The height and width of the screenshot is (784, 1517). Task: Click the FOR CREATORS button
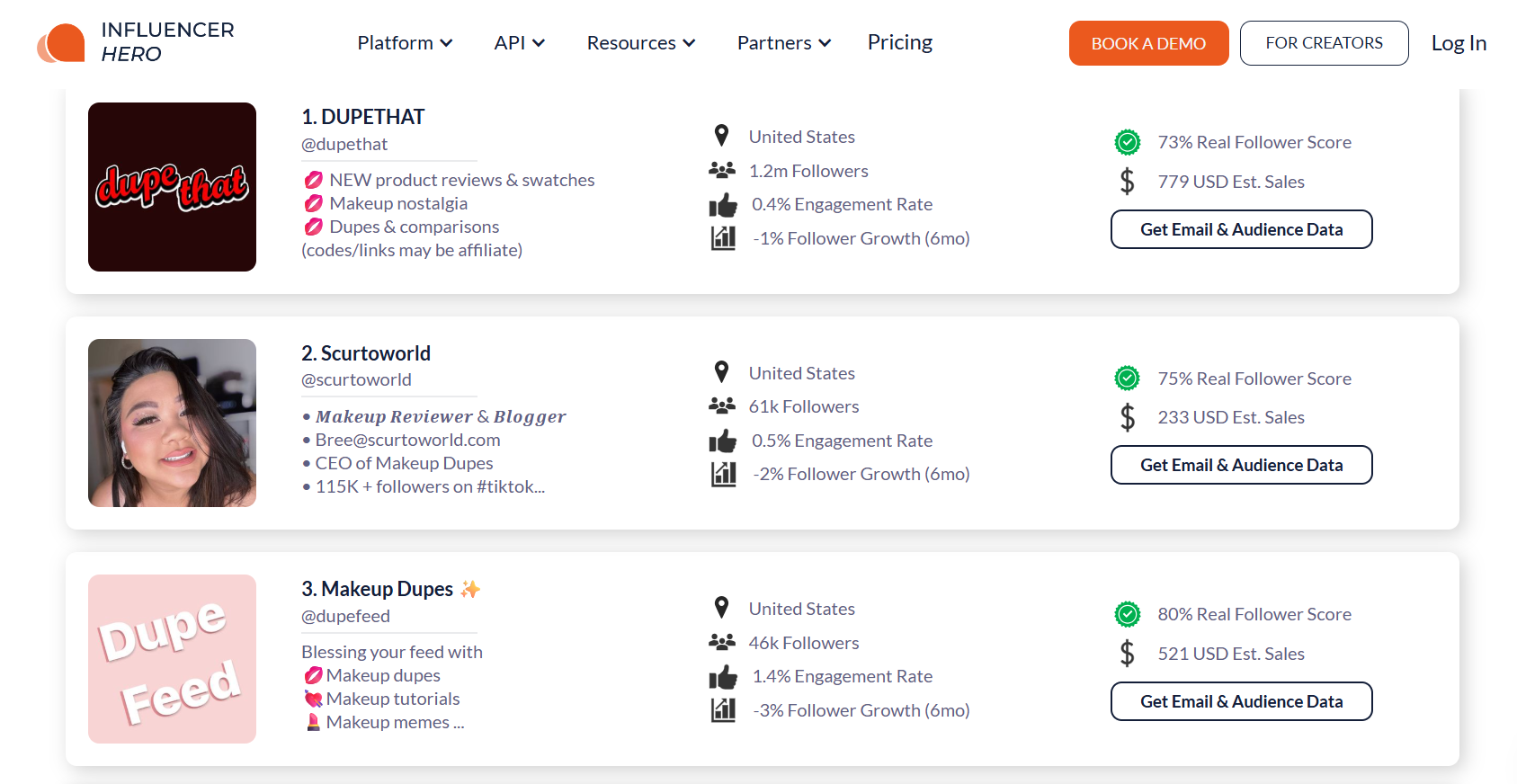1324,43
